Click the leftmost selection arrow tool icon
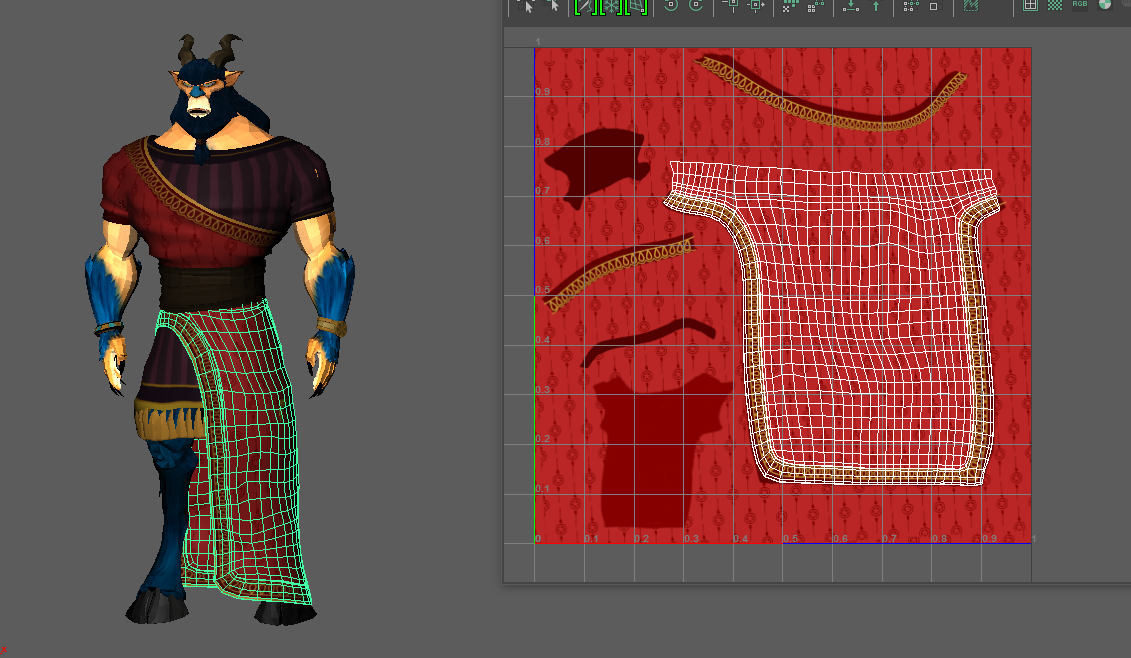Viewport: 1131px width, 658px height. [x=529, y=6]
